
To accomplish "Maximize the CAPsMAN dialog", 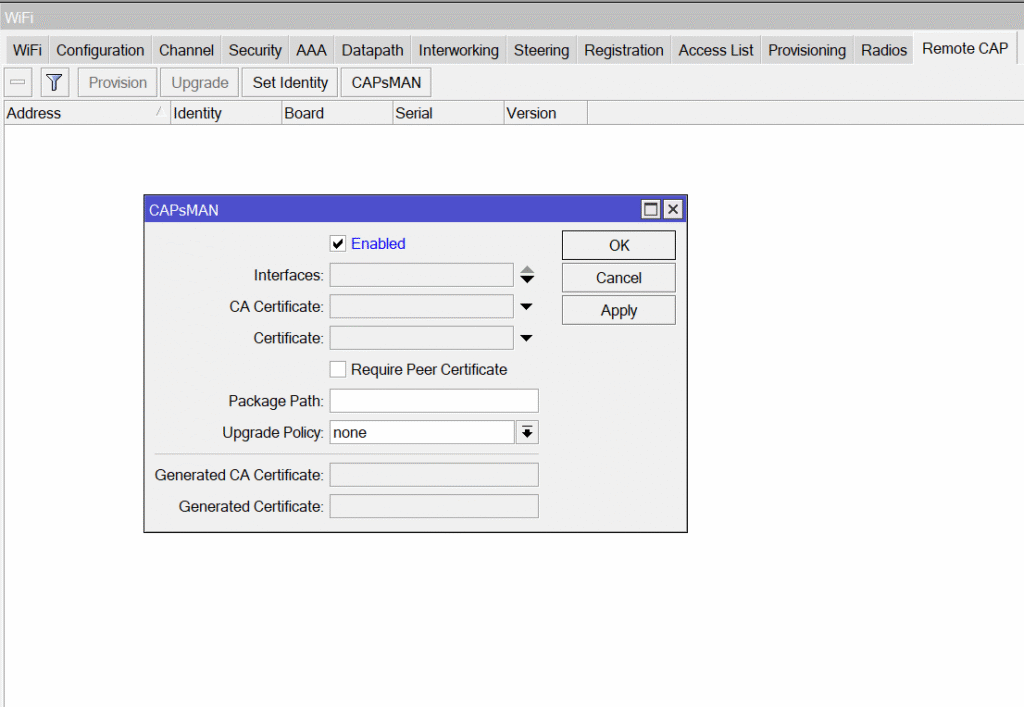I will click(x=650, y=210).
